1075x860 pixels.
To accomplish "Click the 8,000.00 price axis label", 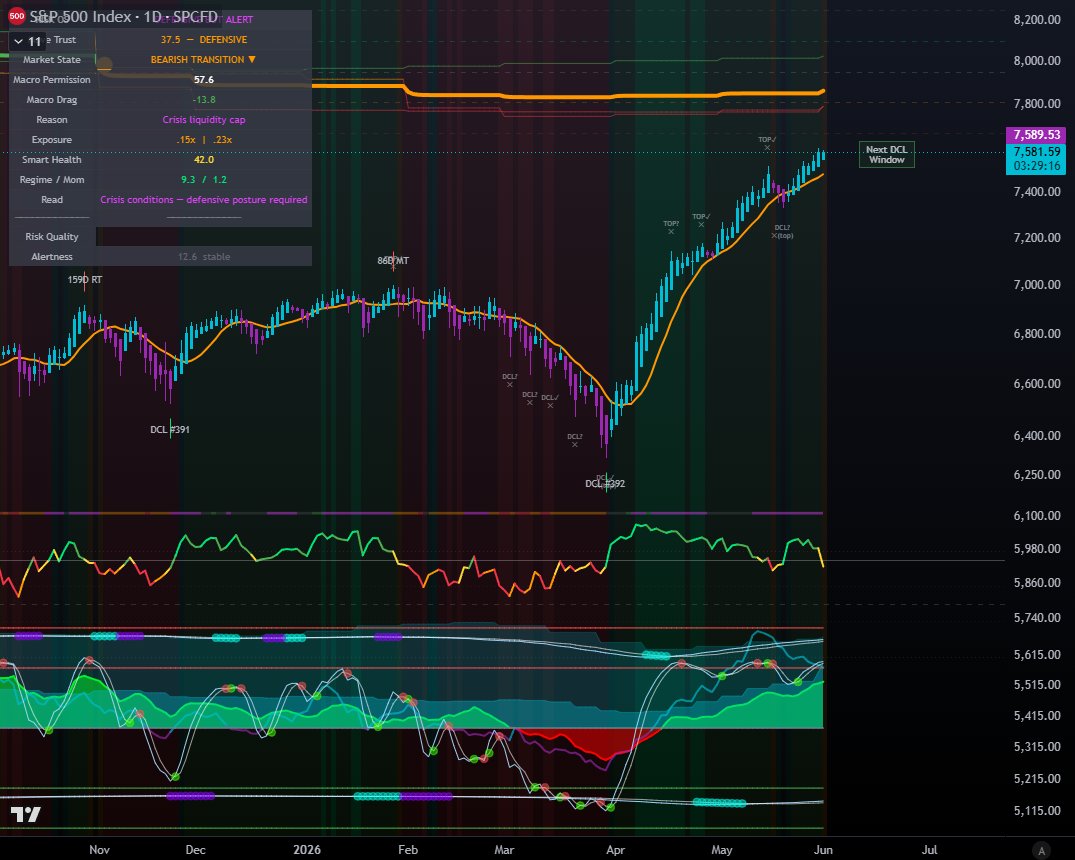I will pos(1037,60).
